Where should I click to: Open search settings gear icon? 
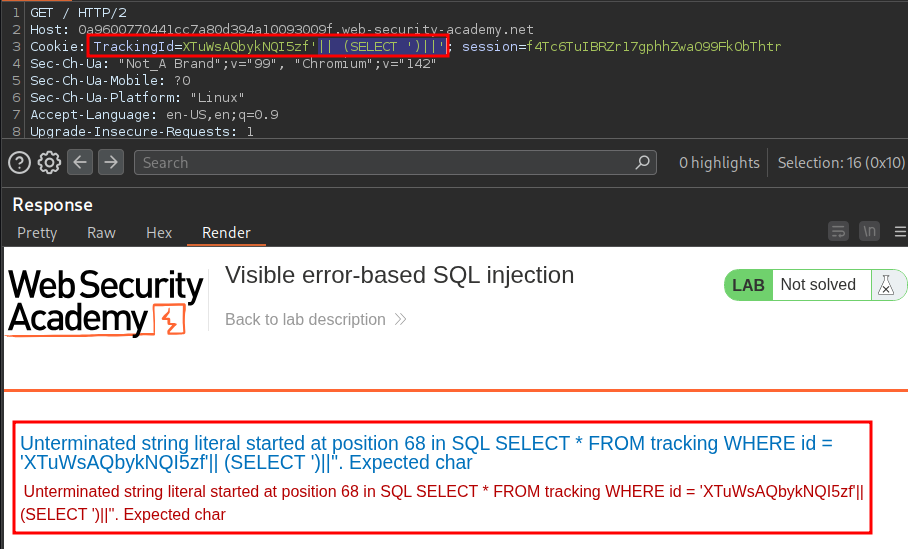(49, 162)
